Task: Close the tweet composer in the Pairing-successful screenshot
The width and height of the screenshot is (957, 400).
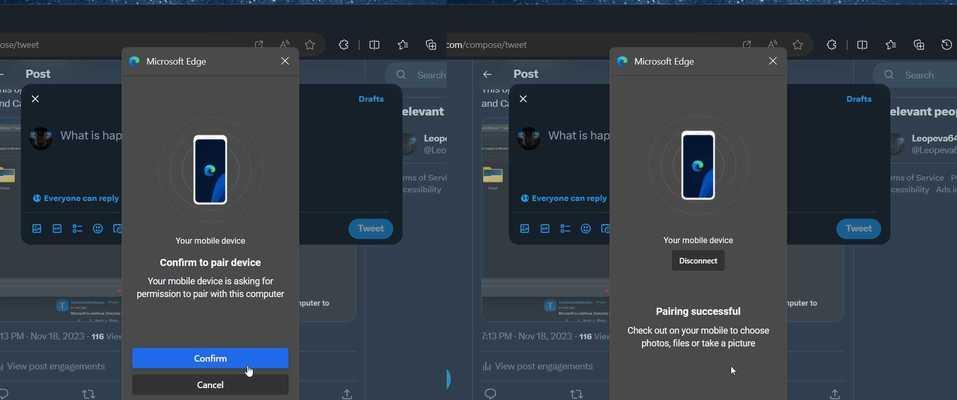Action: (523, 99)
